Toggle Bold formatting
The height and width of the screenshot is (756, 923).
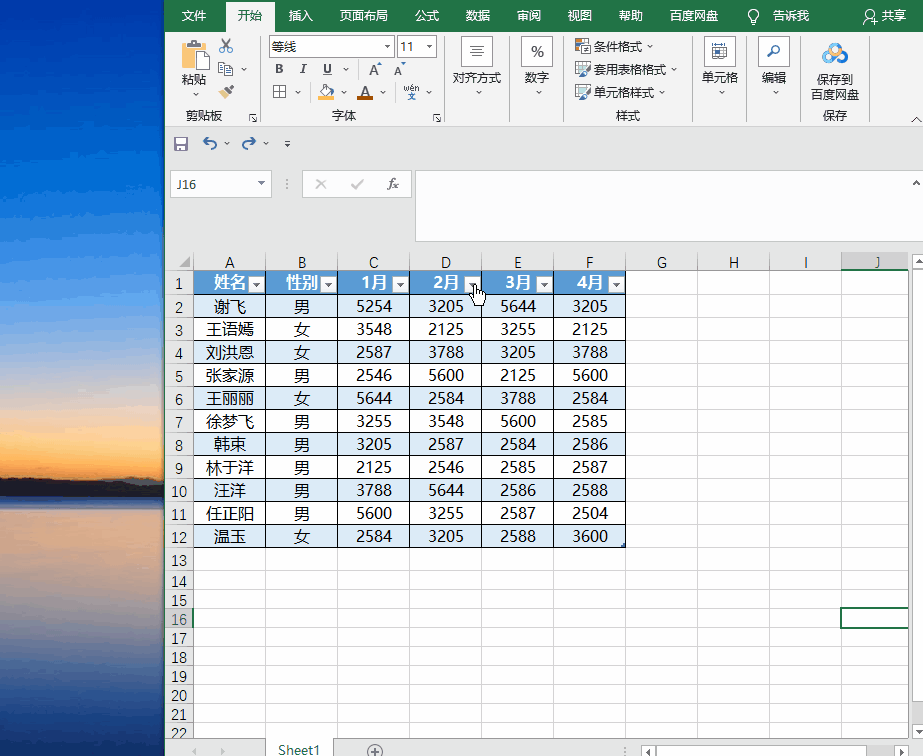click(279, 69)
